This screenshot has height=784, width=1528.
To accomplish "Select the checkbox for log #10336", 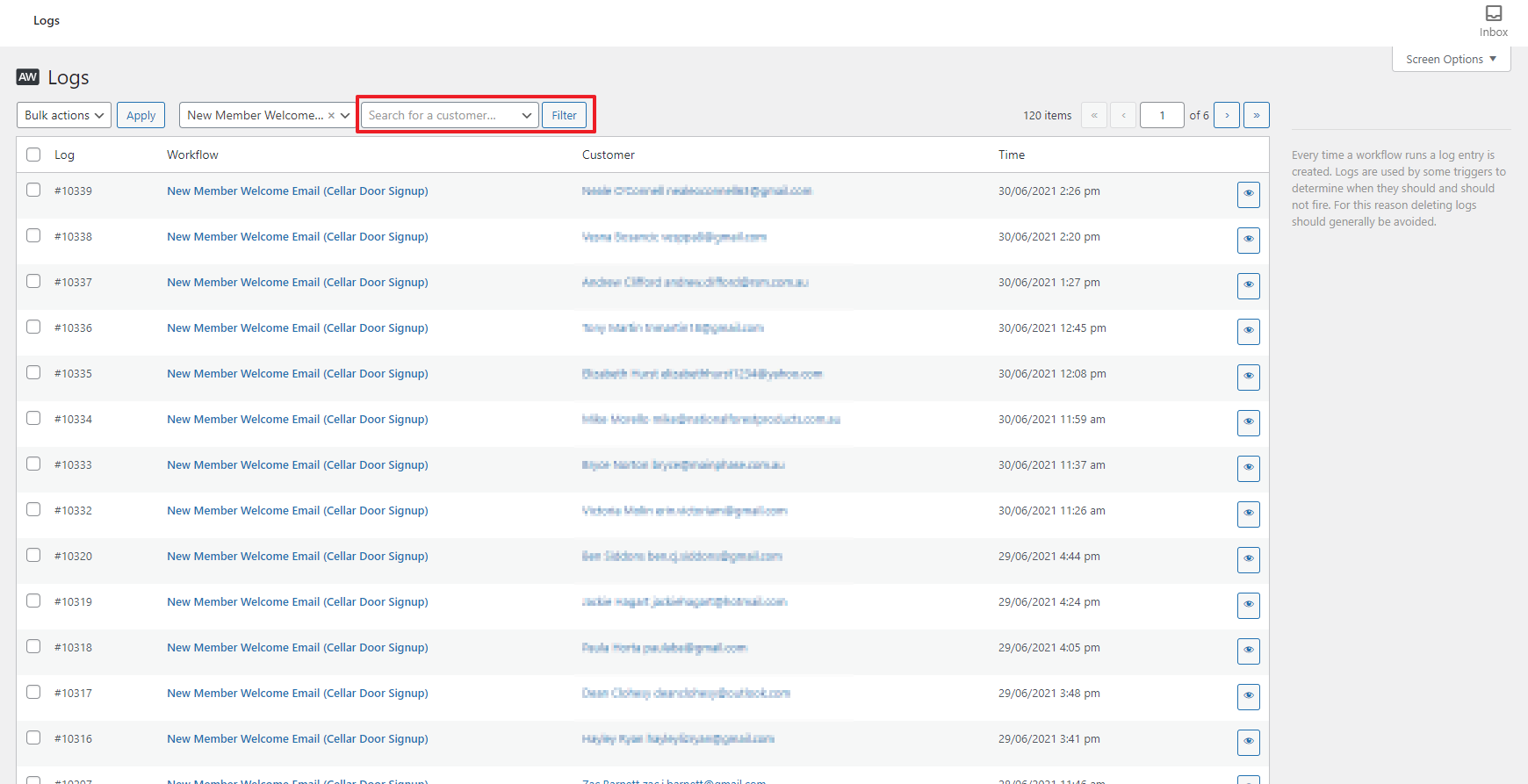I will (33, 327).
